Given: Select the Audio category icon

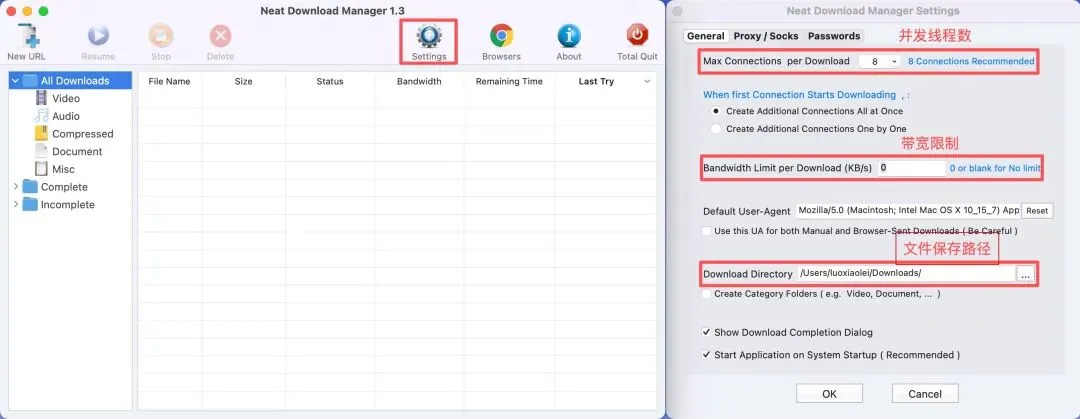Looking at the screenshot, I should click(x=41, y=116).
